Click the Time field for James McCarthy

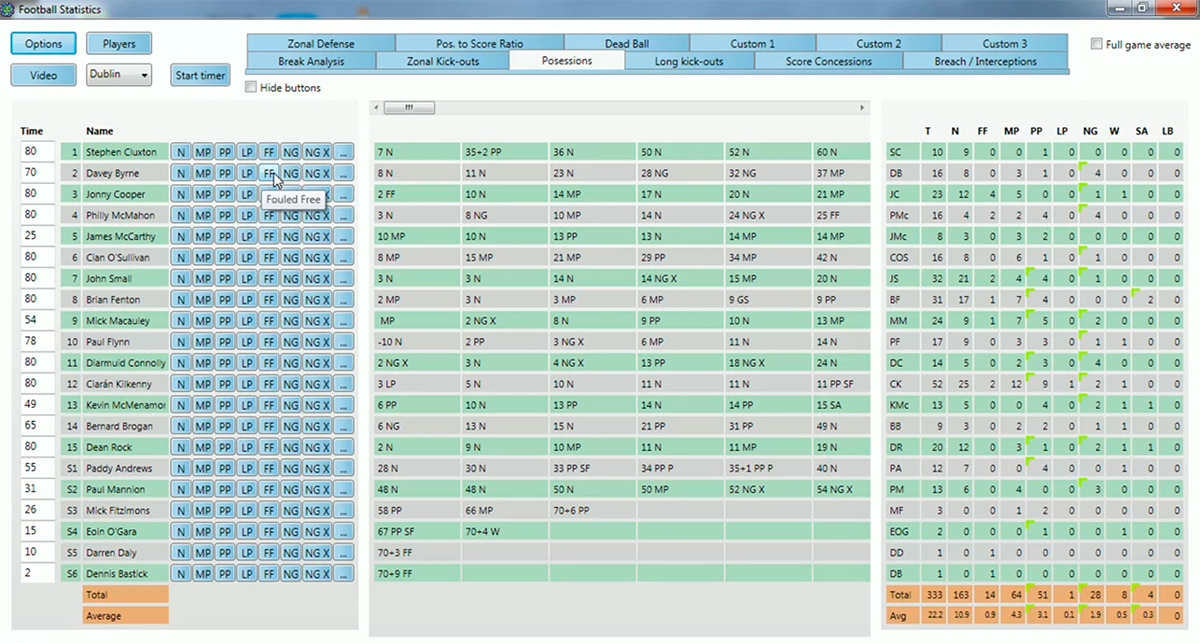point(38,237)
